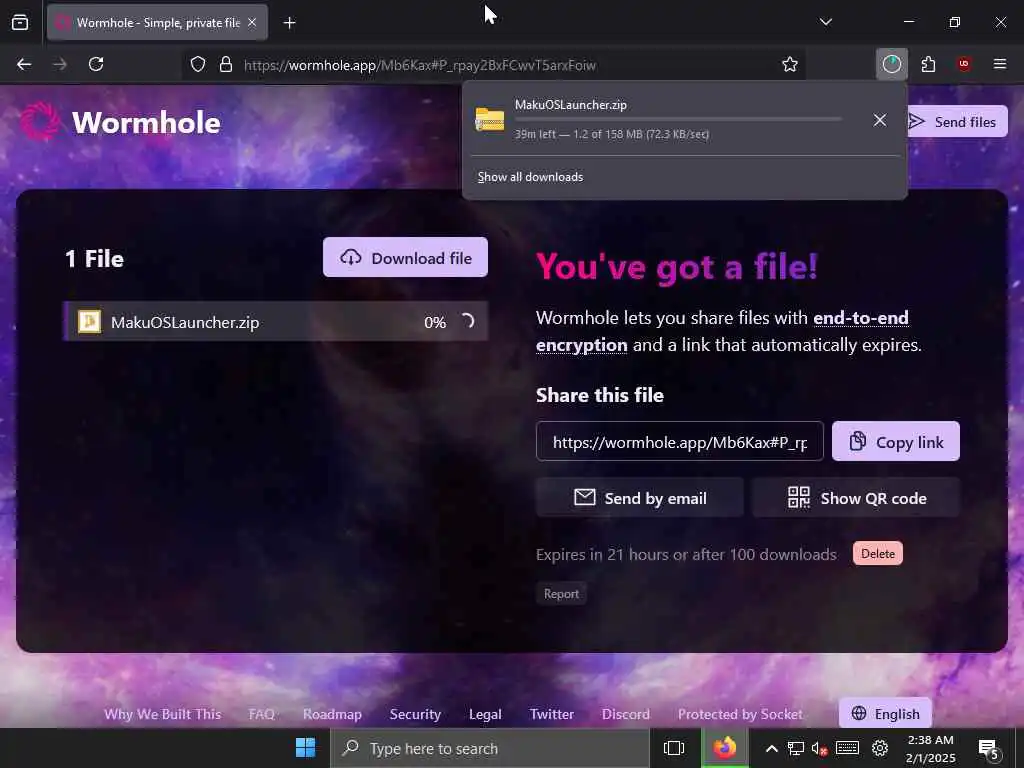Open the English language selector
This screenshot has width=1024, height=768.
tap(886, 713)
